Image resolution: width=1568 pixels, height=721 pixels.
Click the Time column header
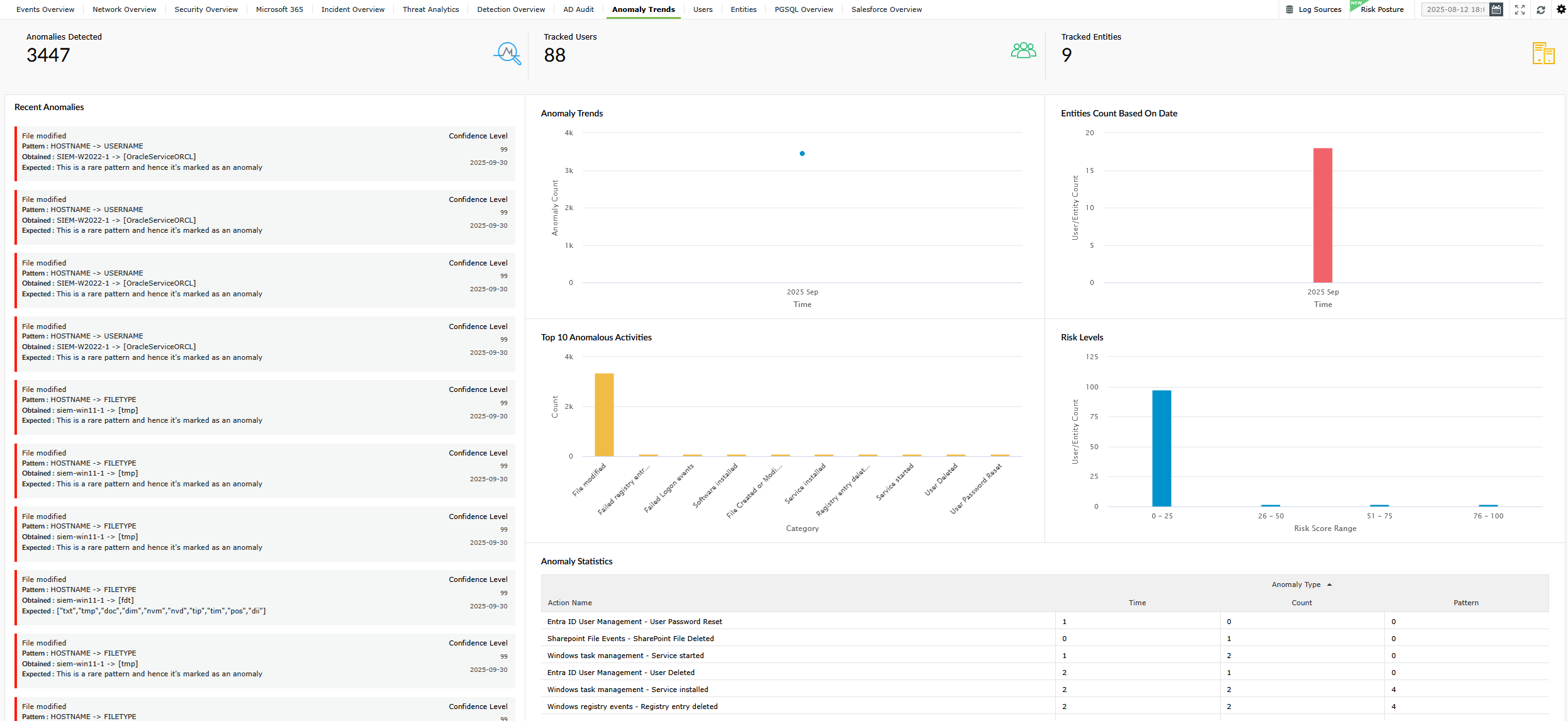[x=1137, y=603]
